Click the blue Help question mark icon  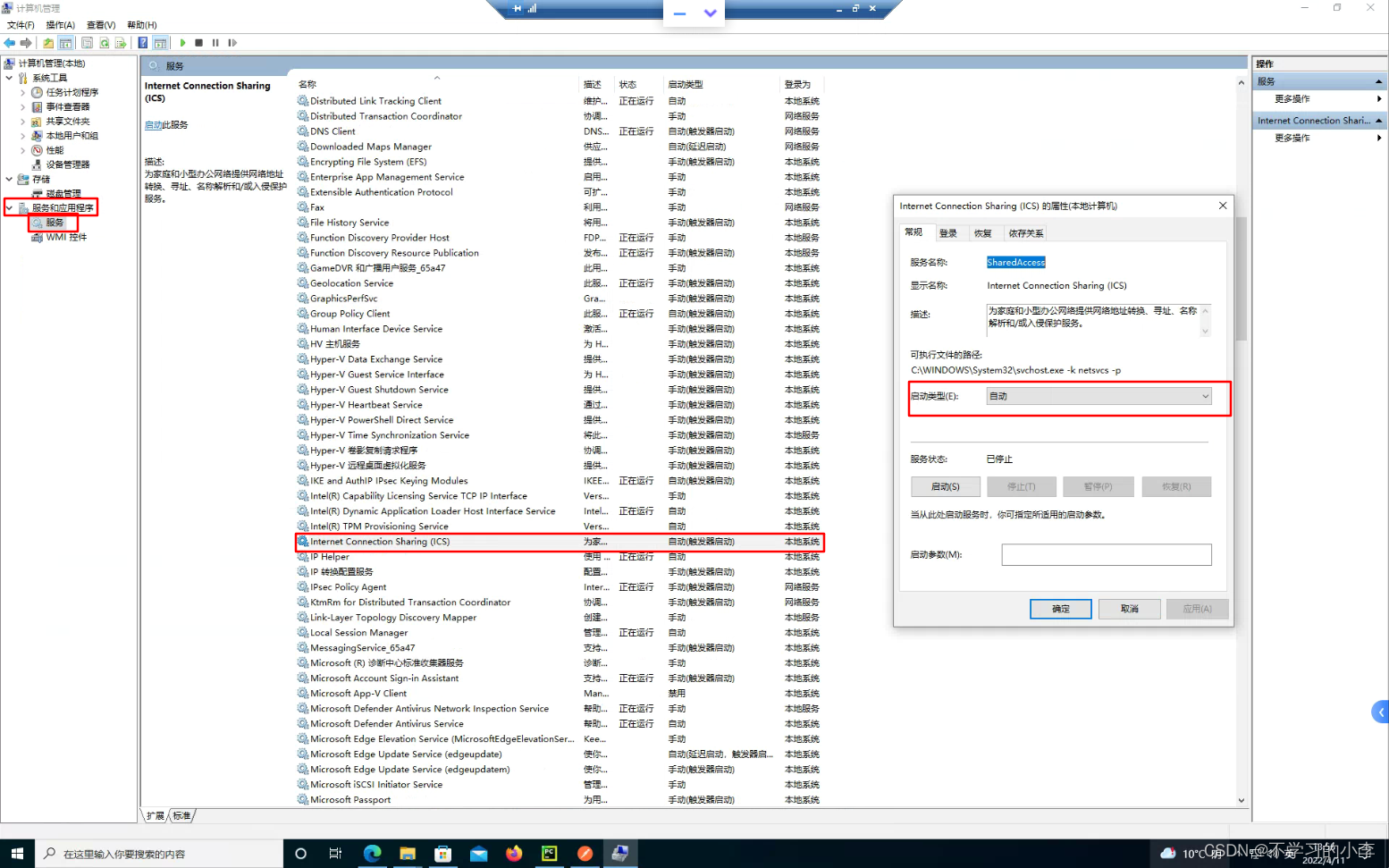143,43
